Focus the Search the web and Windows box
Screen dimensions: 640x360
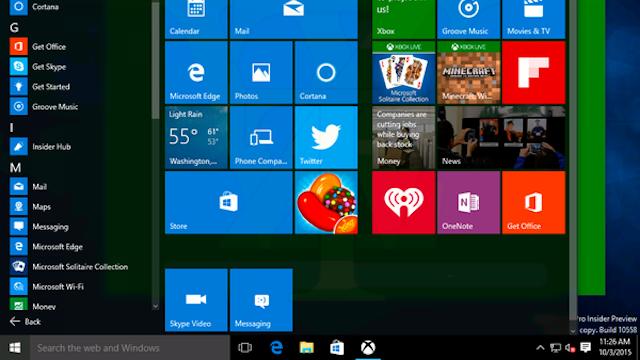coord(130,348)
